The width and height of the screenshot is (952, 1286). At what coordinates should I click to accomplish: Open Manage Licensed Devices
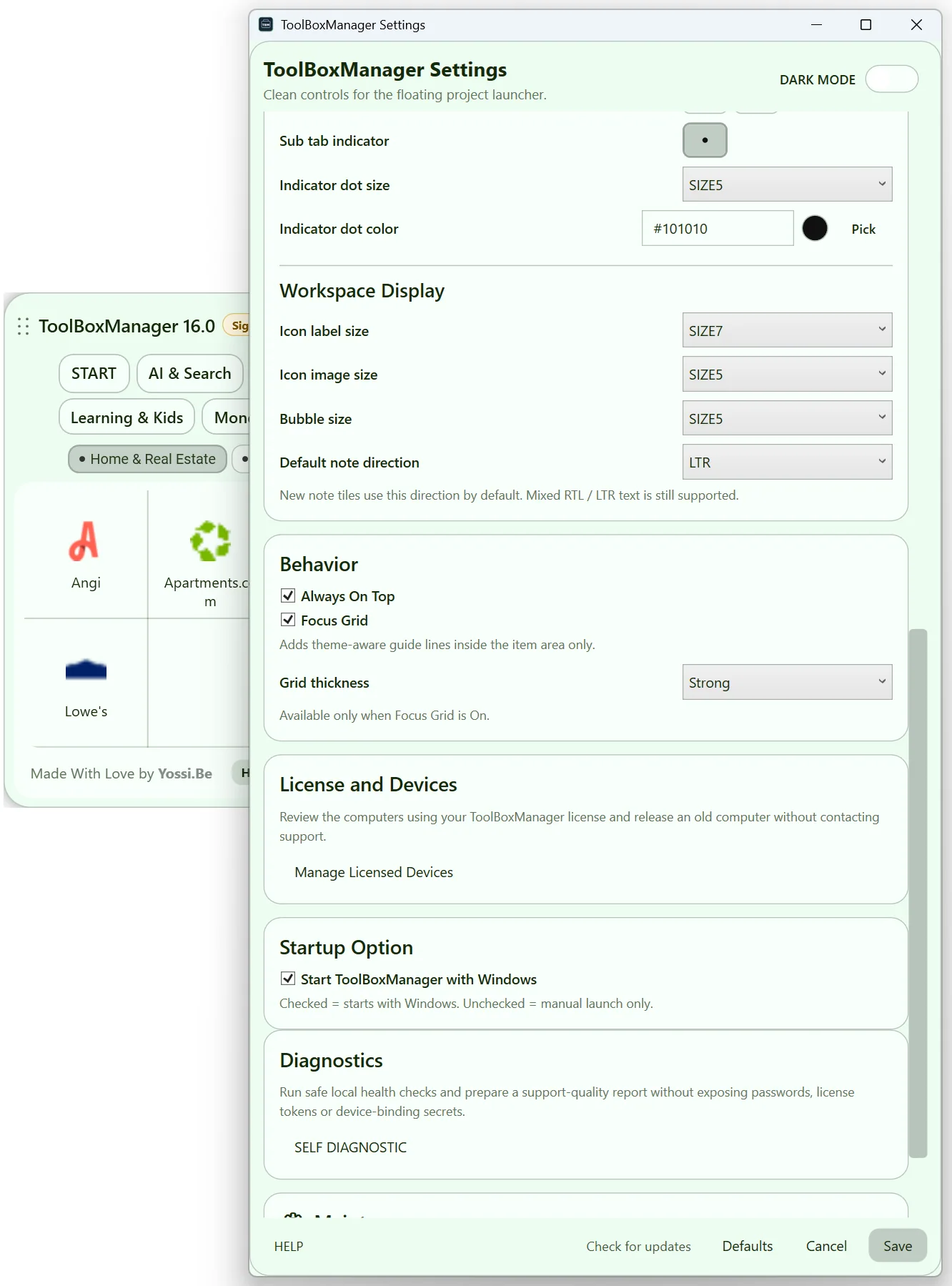[374, 872]
